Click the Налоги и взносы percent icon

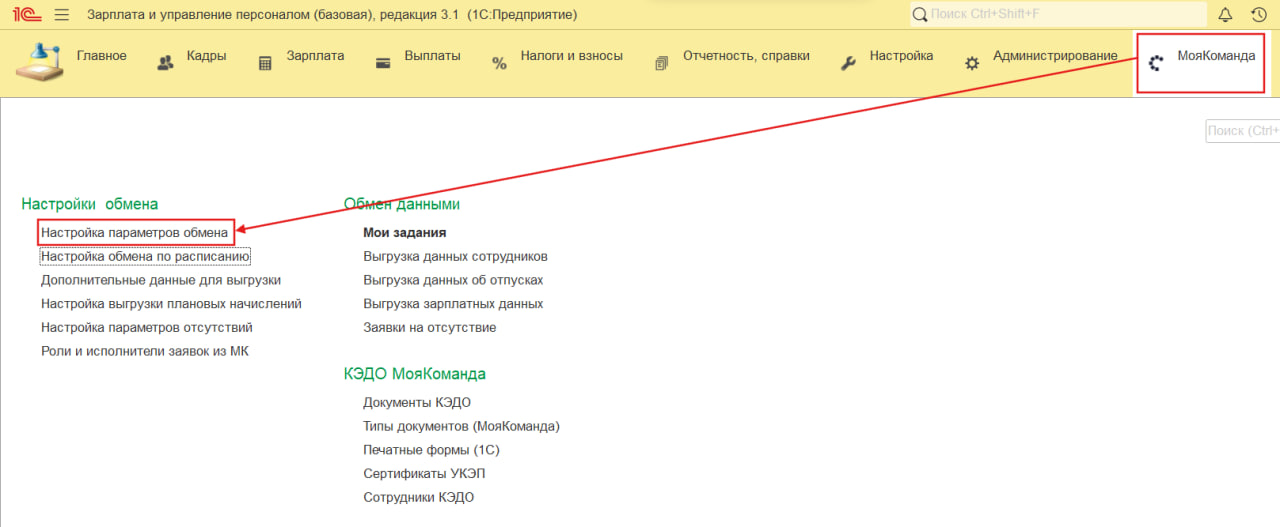click(499, 64)
